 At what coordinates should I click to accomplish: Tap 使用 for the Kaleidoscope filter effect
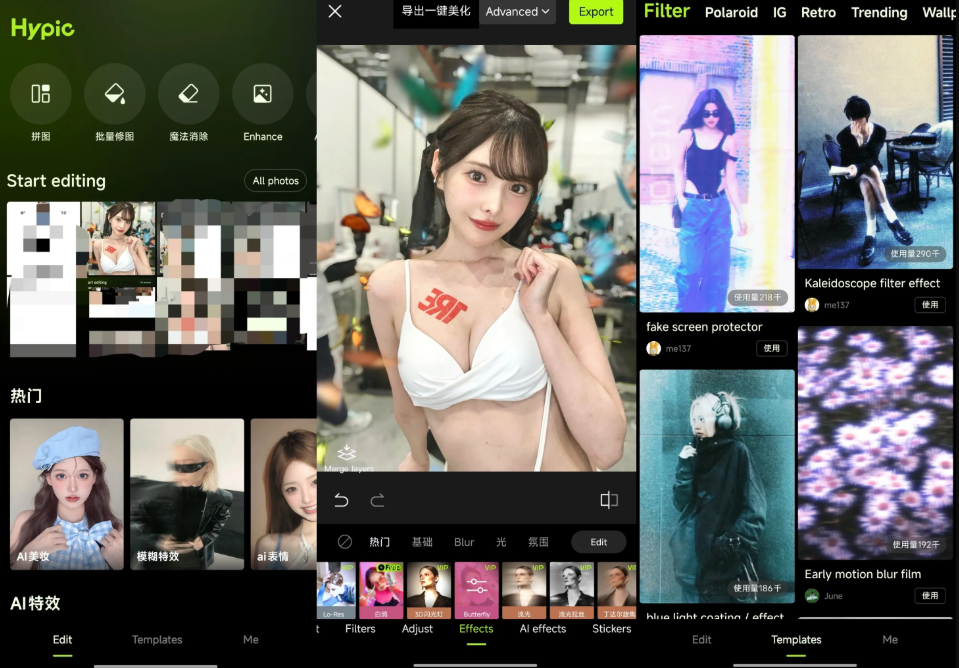pos(929,305)
